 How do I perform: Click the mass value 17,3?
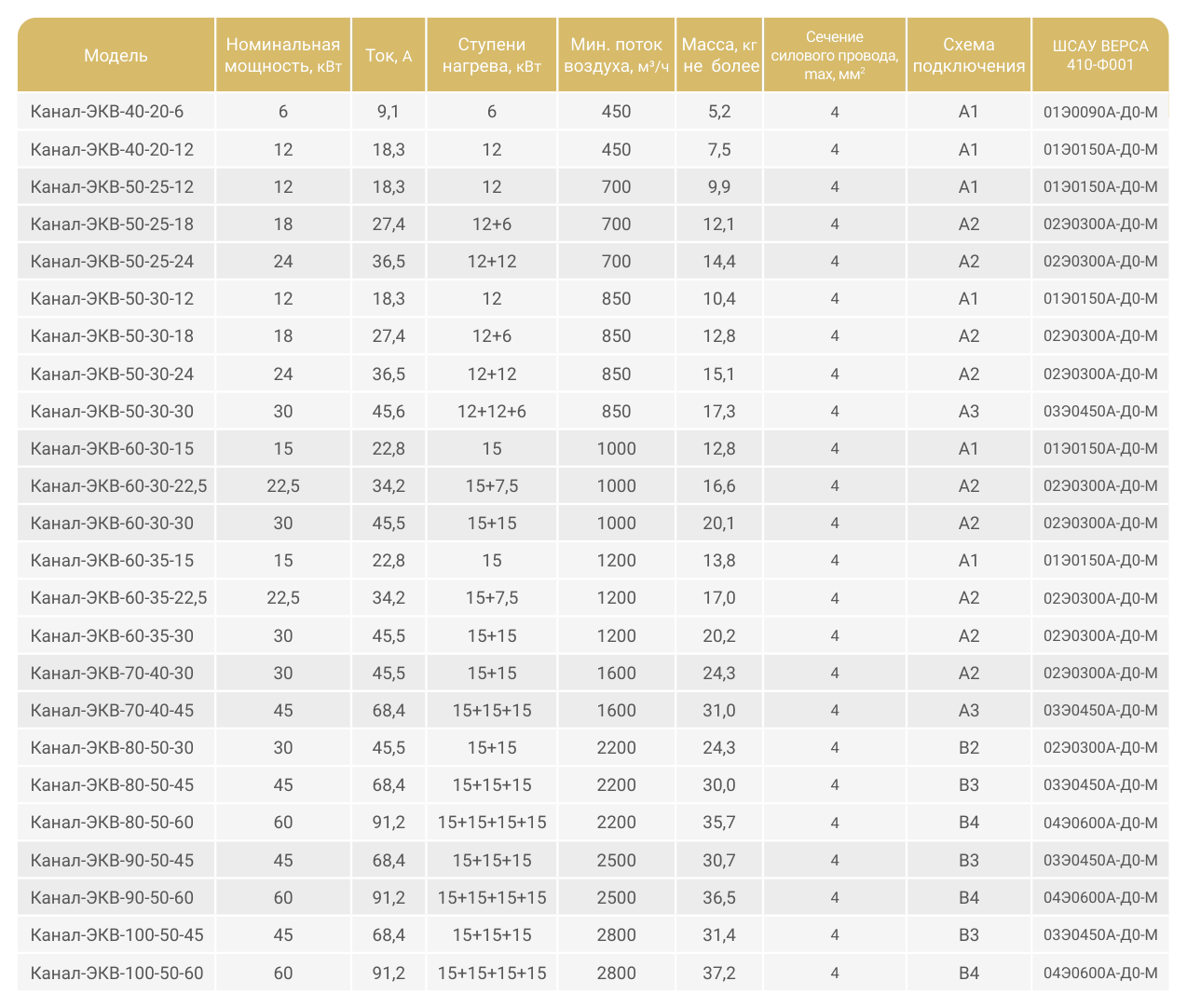719,411
